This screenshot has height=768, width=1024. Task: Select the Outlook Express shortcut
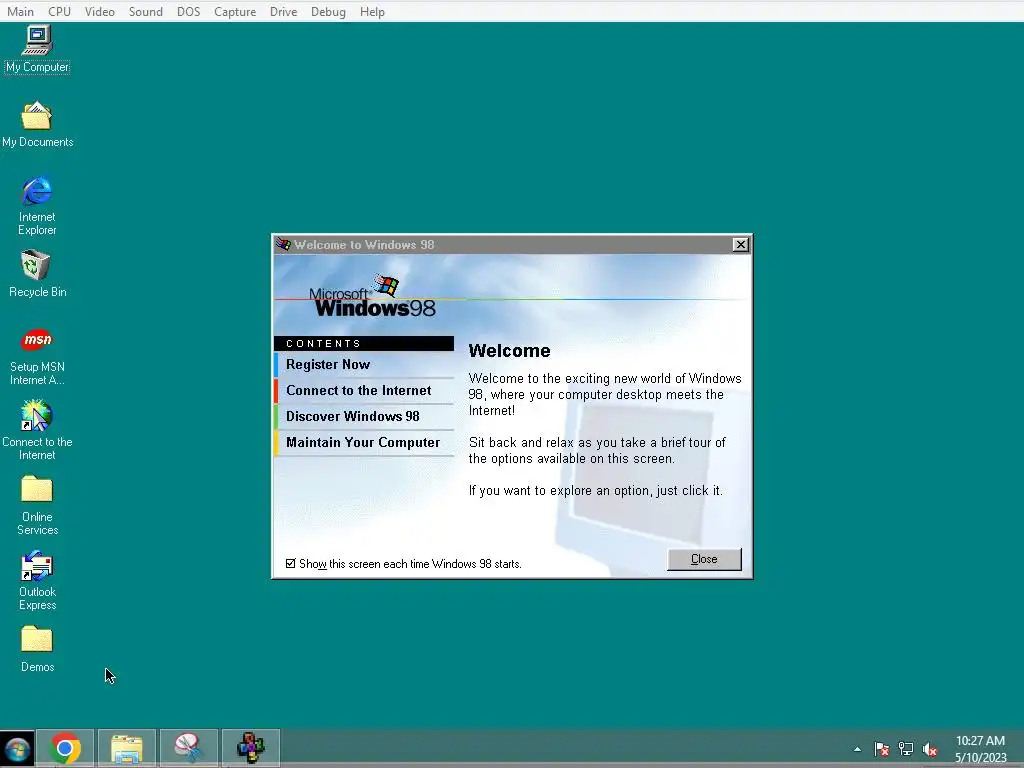point(37,581)
